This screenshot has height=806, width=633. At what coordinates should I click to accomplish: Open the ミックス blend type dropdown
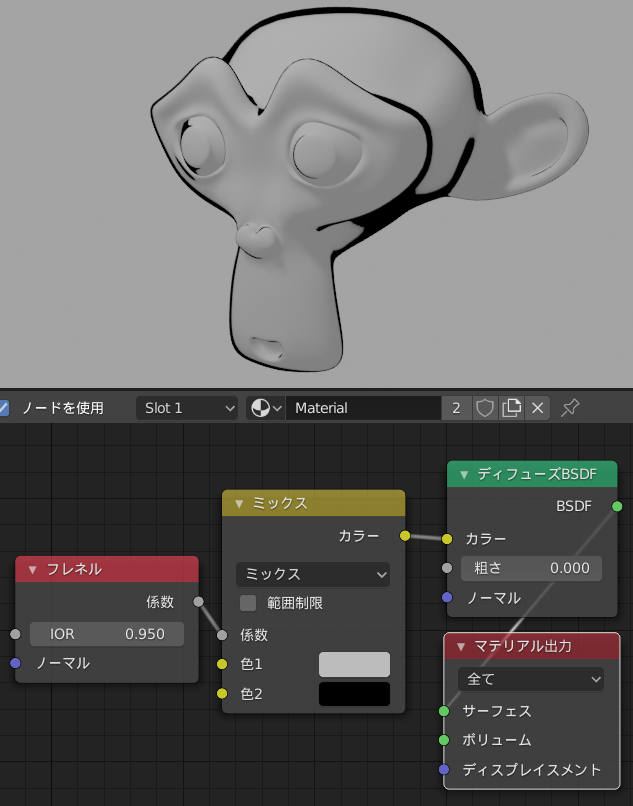(313, 574)
